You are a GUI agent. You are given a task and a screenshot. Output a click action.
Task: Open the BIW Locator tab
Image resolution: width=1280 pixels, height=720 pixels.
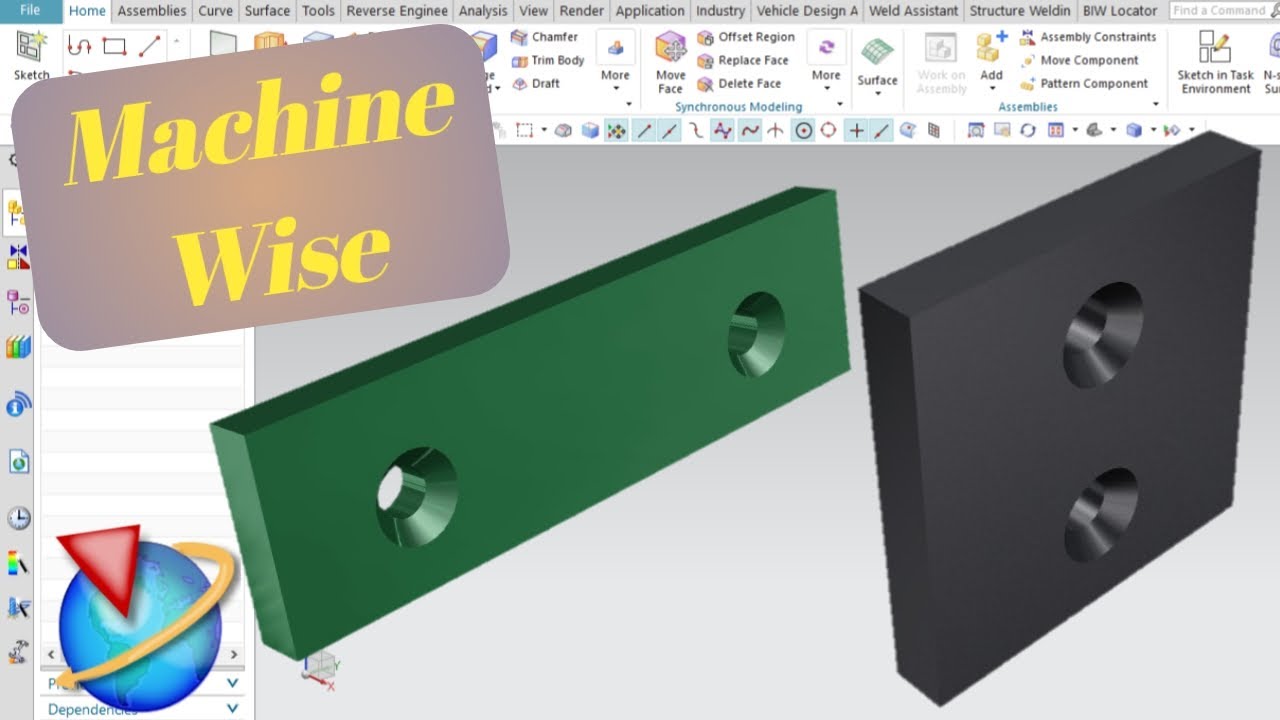coord(1120,11)
